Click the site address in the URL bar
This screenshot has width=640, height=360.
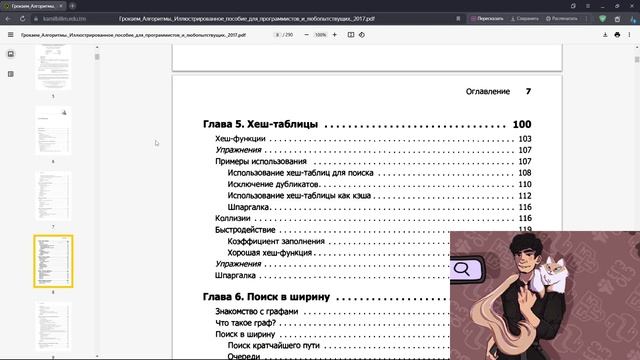coord(64,19)
